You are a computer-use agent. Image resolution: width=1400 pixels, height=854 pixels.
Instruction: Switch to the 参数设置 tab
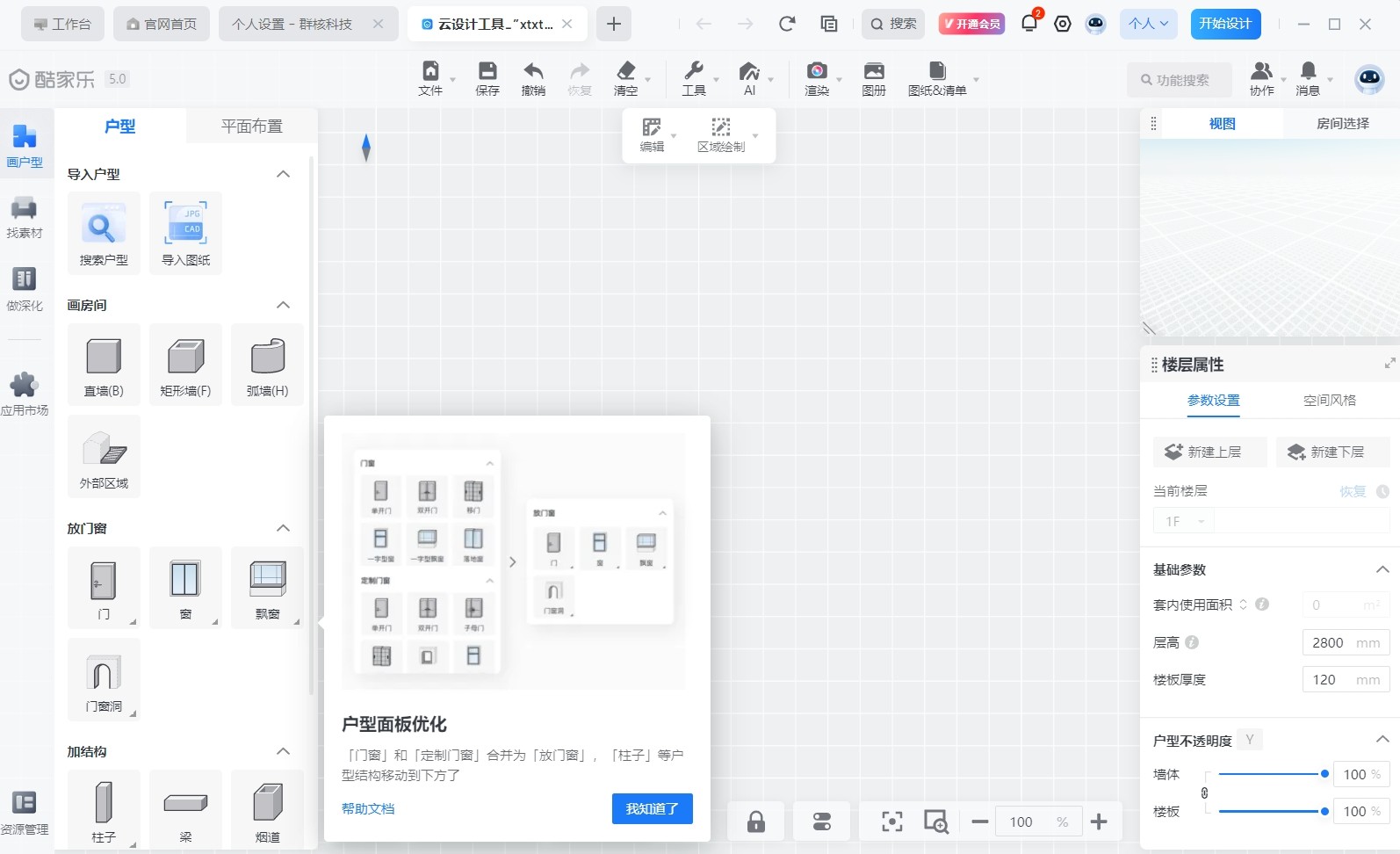pyautogui.click(x=1214, y=400)
